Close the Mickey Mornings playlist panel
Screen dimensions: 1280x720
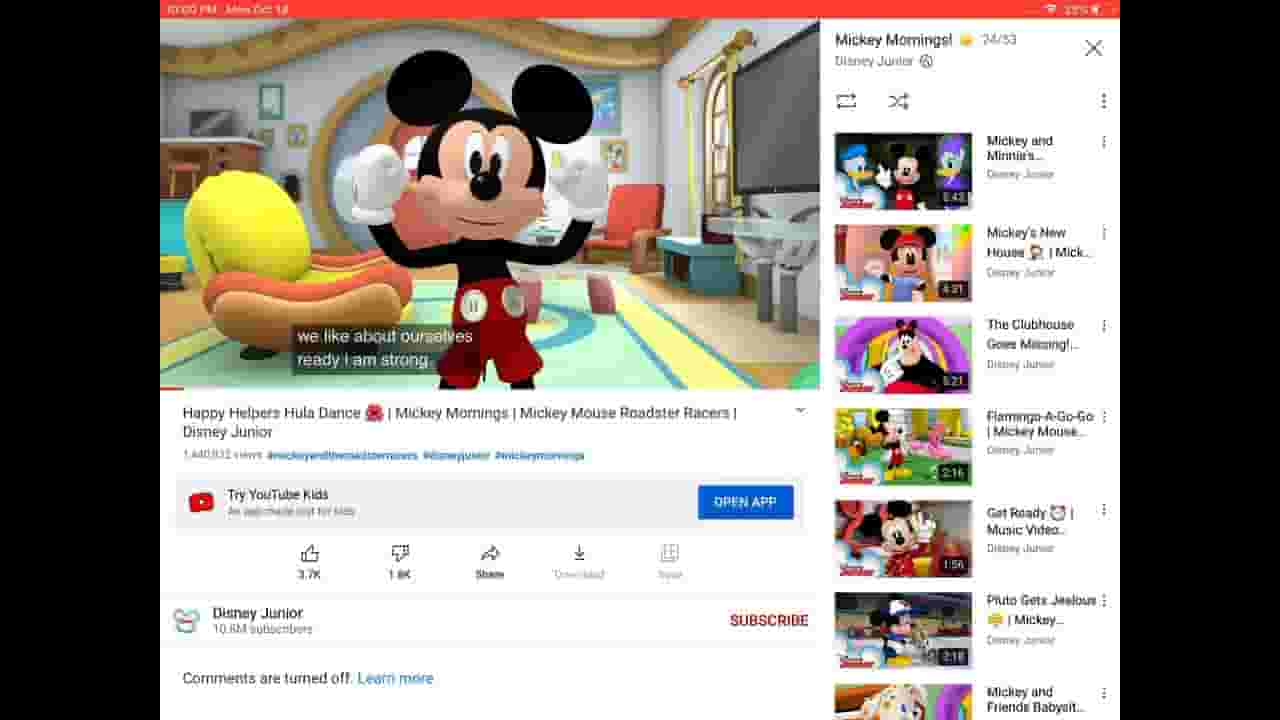coord(1093,48)
